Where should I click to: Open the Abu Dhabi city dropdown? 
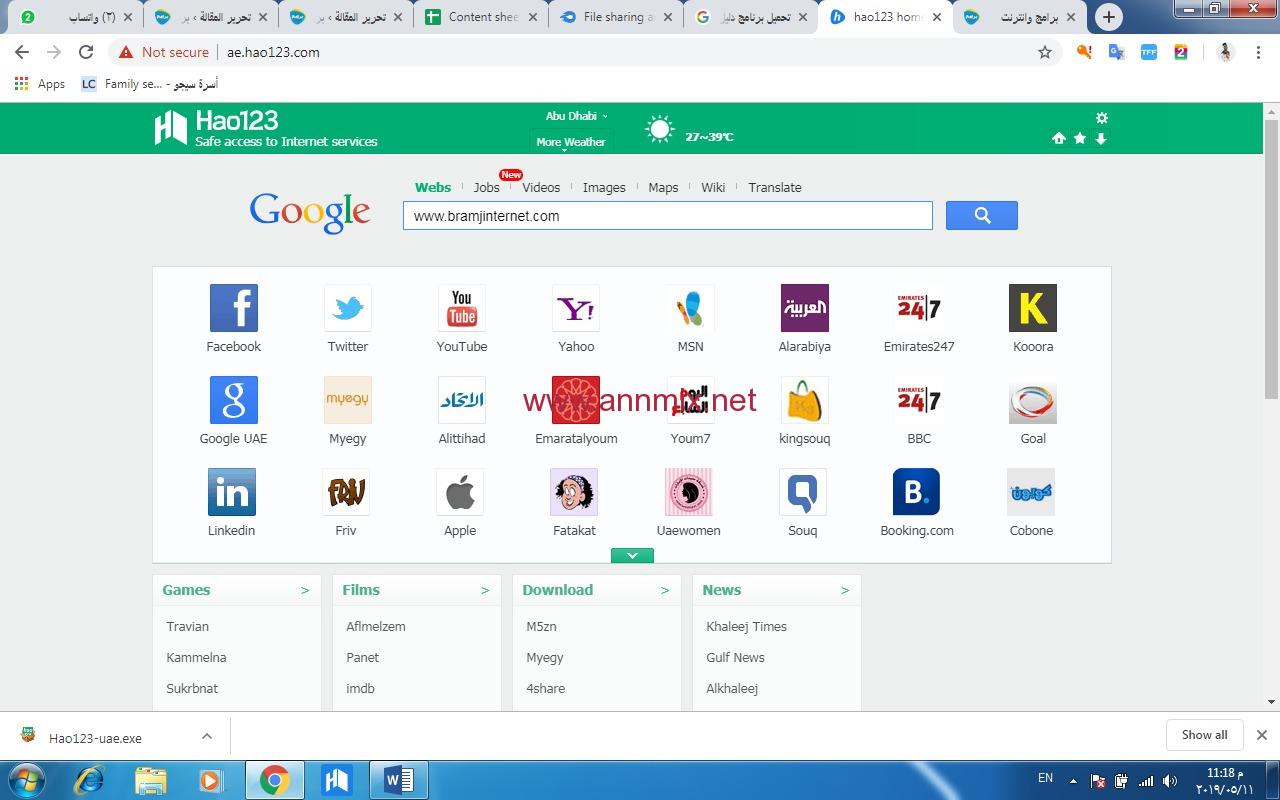576,116
